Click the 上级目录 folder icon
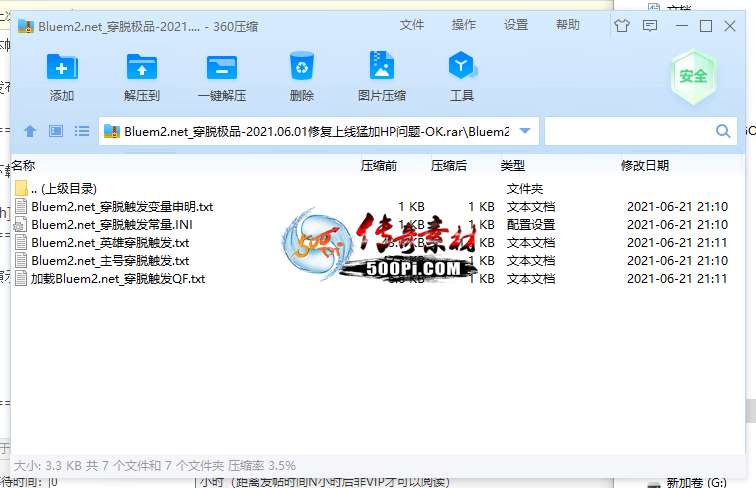The width and height of the screenshot is (756, 488). tap(21, 188)
